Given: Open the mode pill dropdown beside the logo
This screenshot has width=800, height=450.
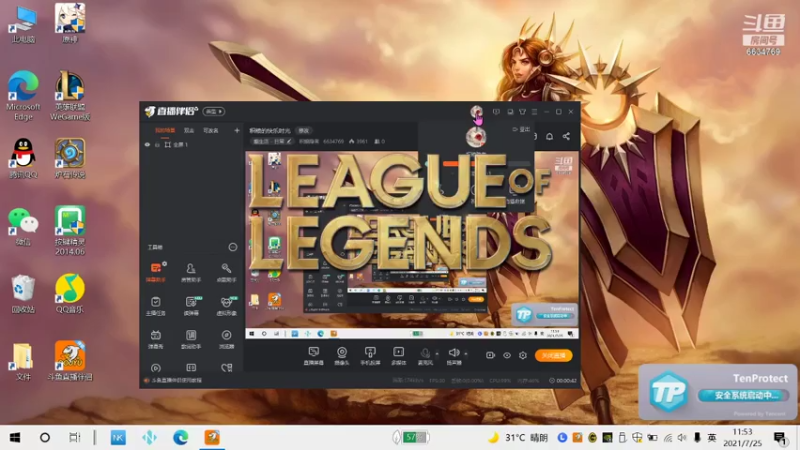Looking at the screenshot, I should click(214, 111).
